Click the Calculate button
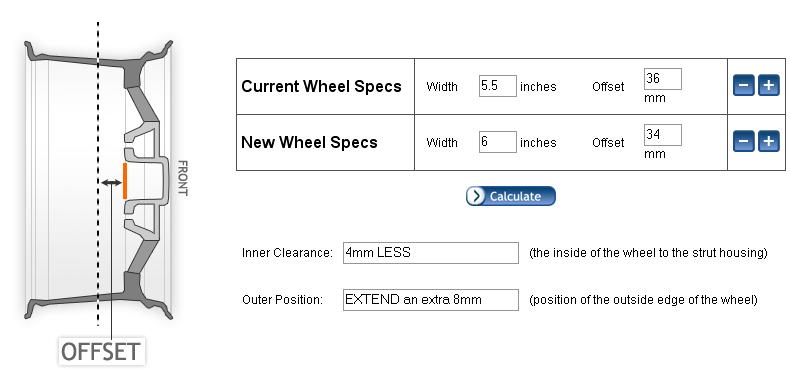 click(x=511, y=196)
